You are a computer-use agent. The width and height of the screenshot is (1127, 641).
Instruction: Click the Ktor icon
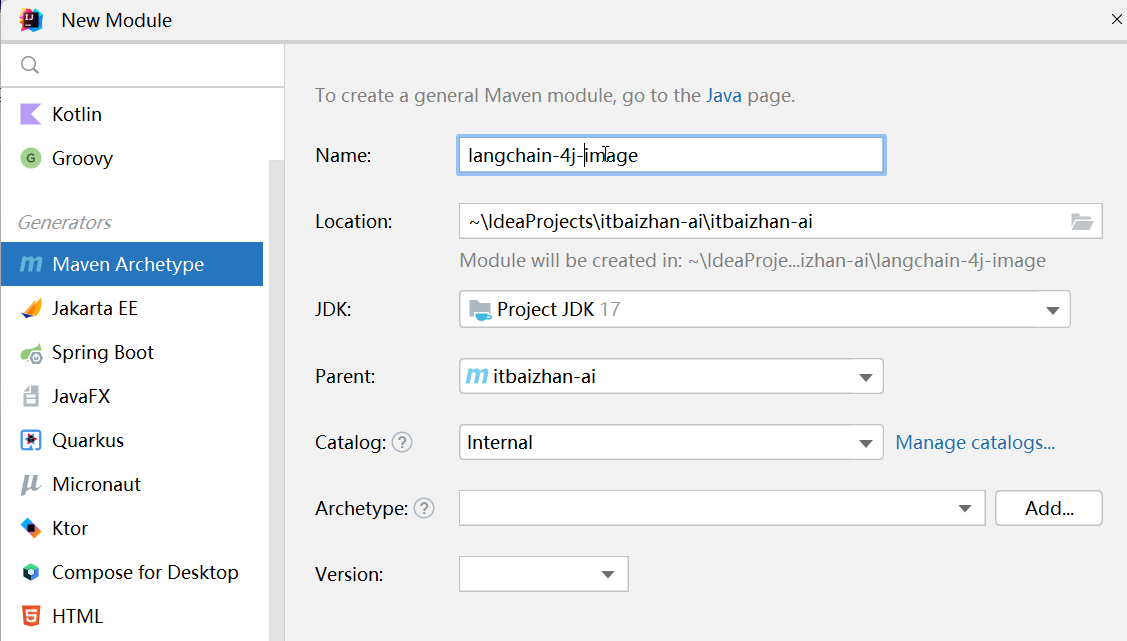click(x=30, y=528)
